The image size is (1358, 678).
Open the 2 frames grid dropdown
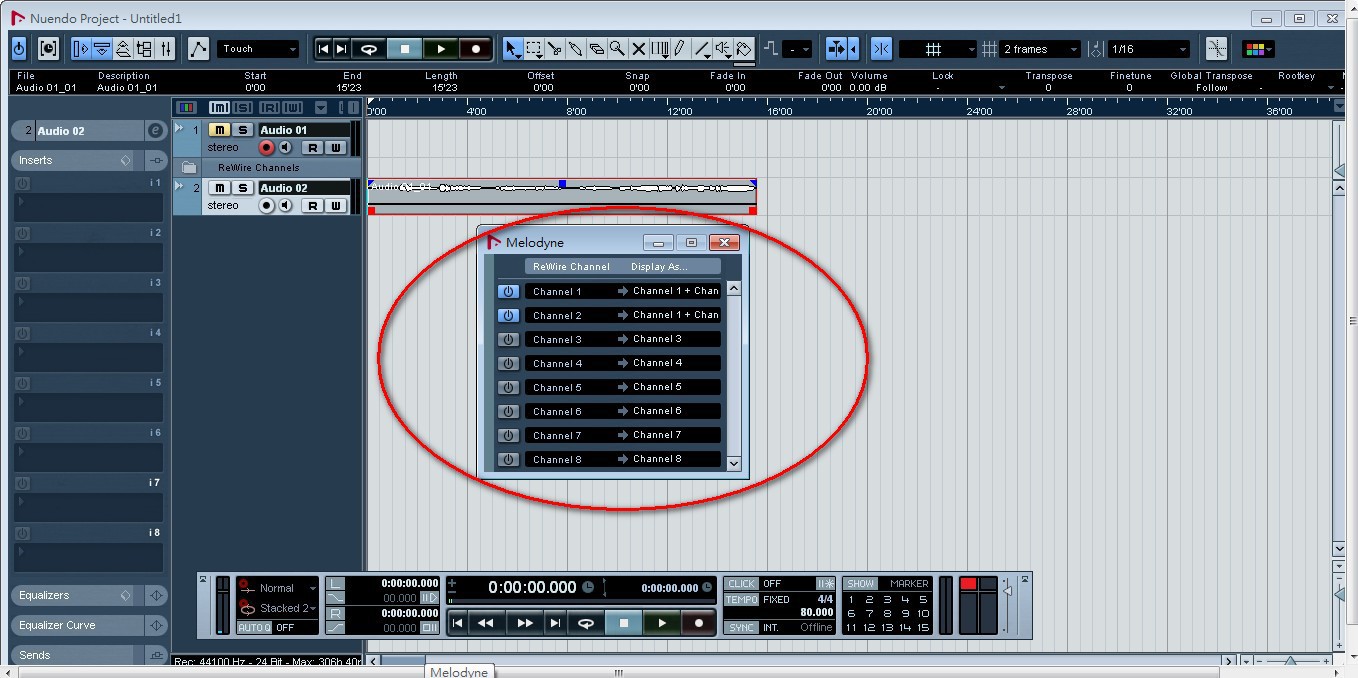click(1040, 49)
